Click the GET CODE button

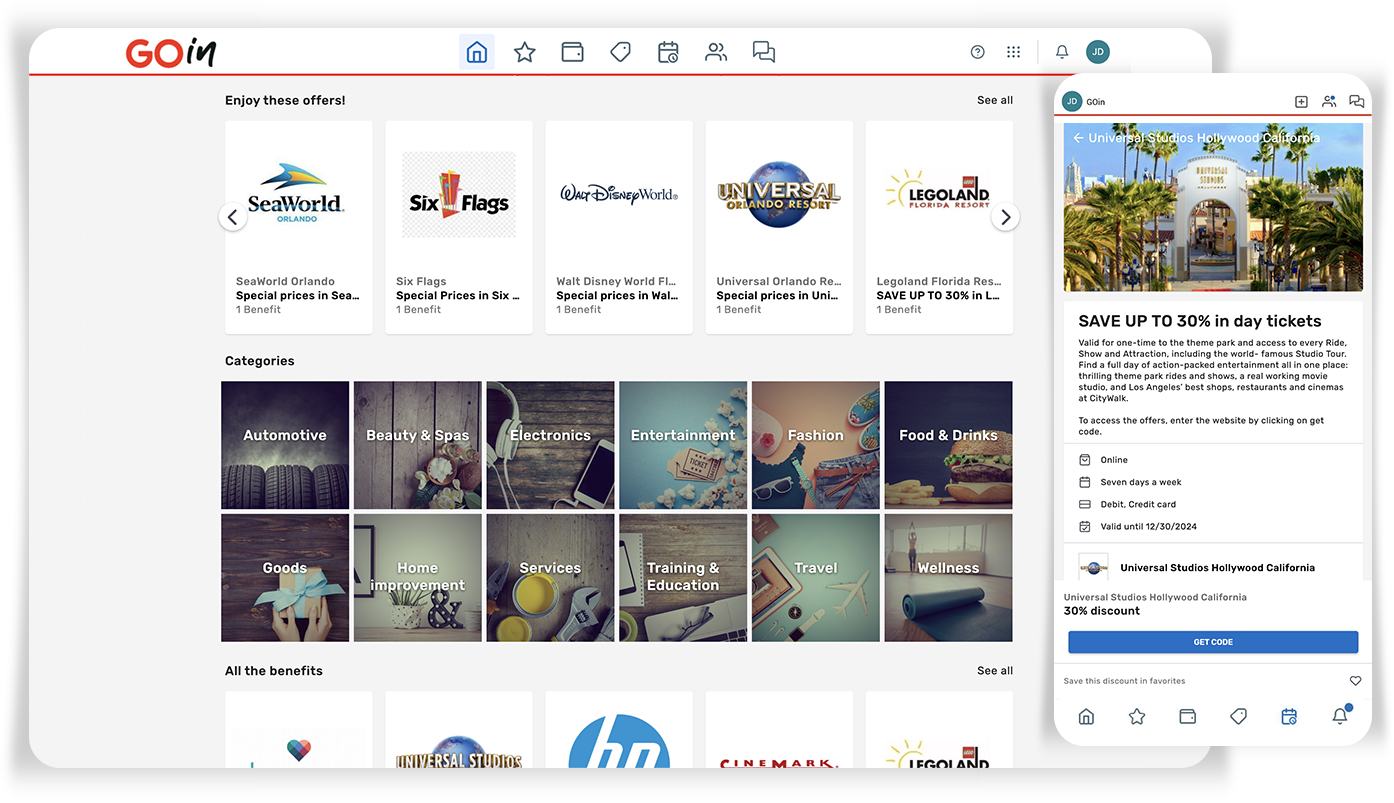1213,642
